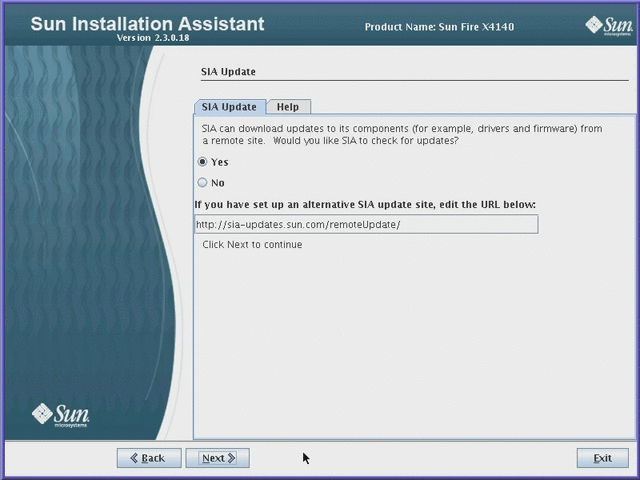640x480 pixels.
Task: Click the Sun logo in left sidebar
Action: 60,415
